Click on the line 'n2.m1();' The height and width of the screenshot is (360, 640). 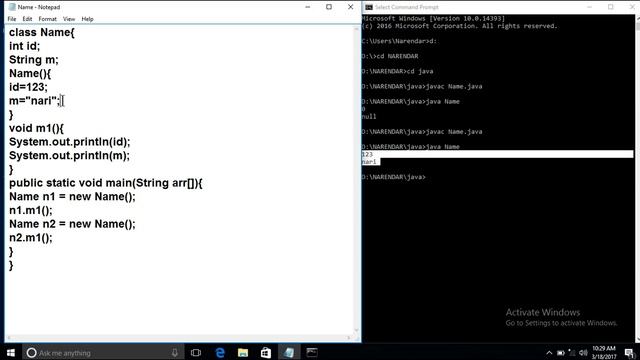click(31, 238)
